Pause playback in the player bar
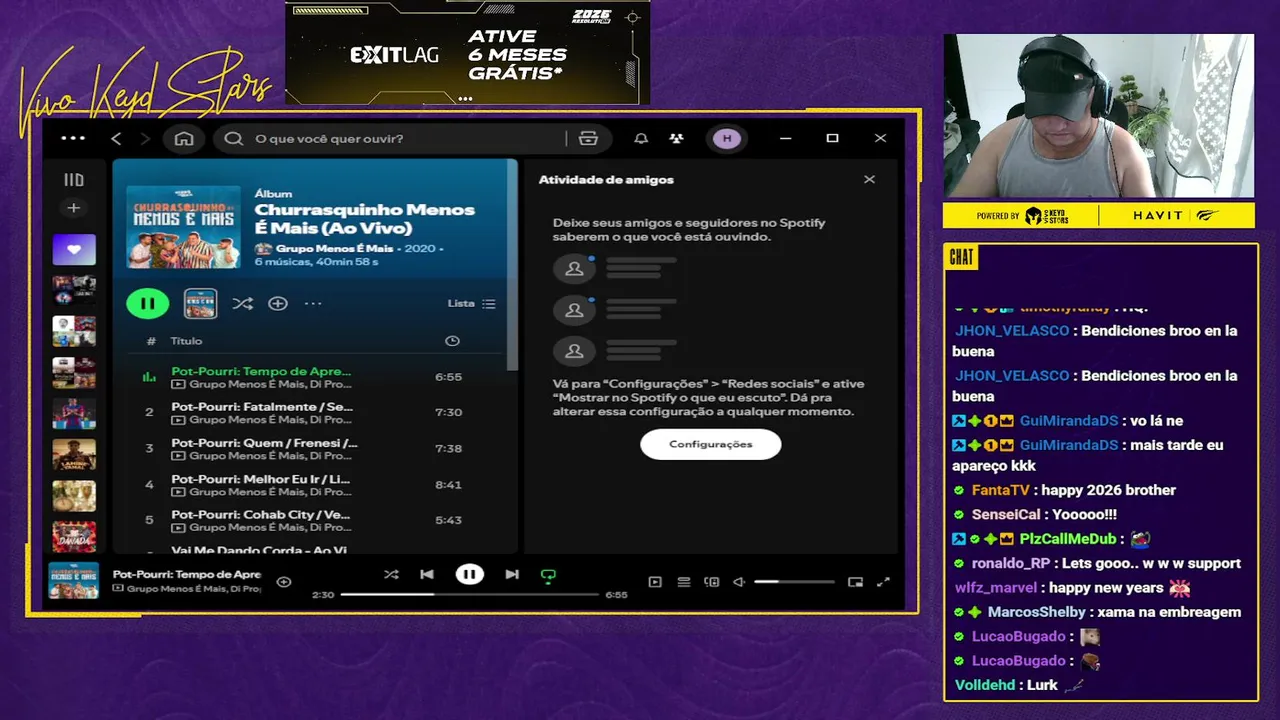The width and height of the screenshot is (1280, 720). coord(469,574)
